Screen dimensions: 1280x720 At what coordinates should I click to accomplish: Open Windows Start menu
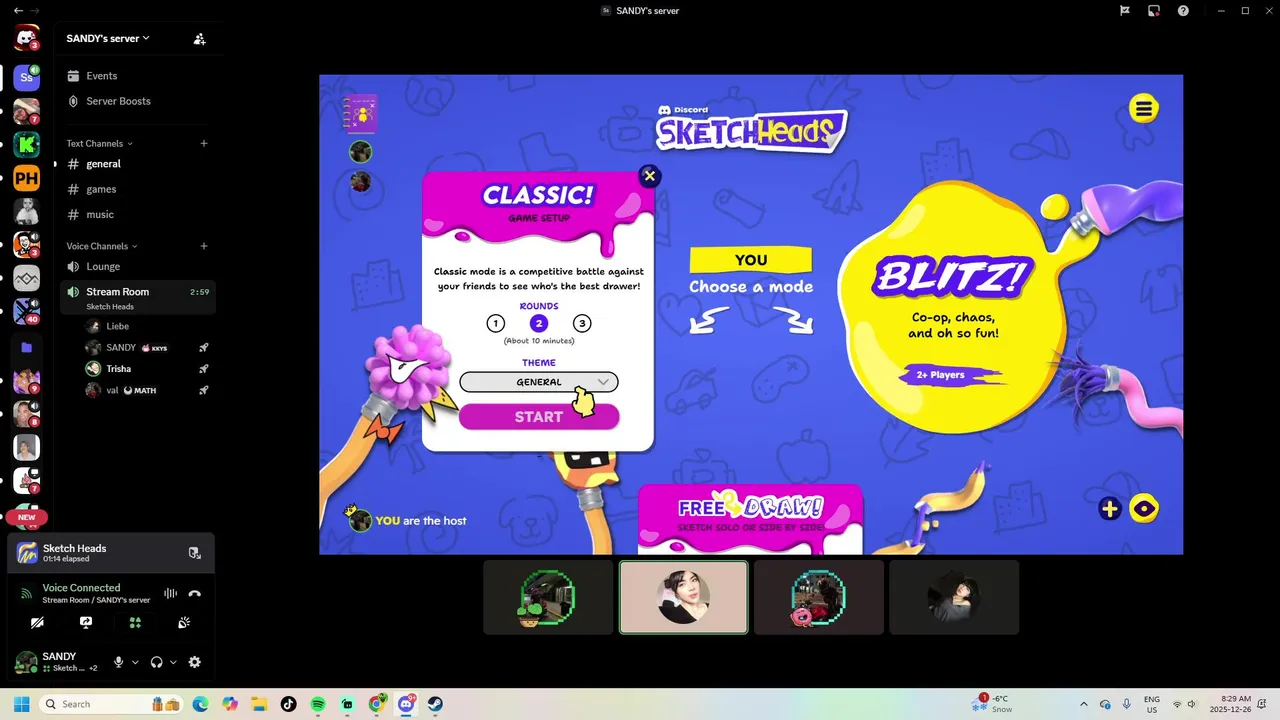coord(21,704)
